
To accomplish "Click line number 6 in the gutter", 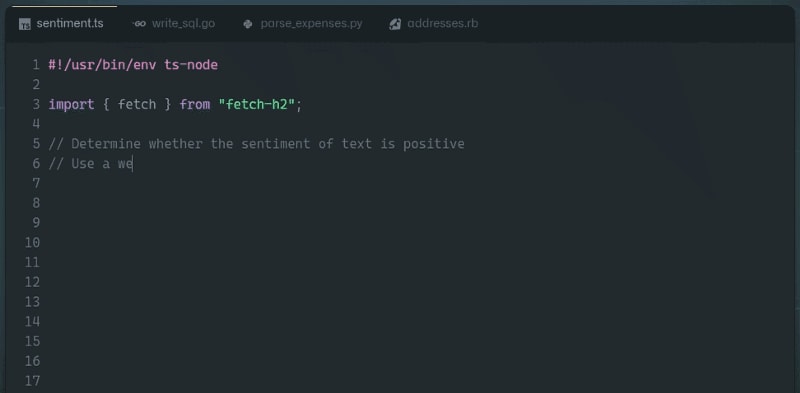I will click(x=36, y=164).
